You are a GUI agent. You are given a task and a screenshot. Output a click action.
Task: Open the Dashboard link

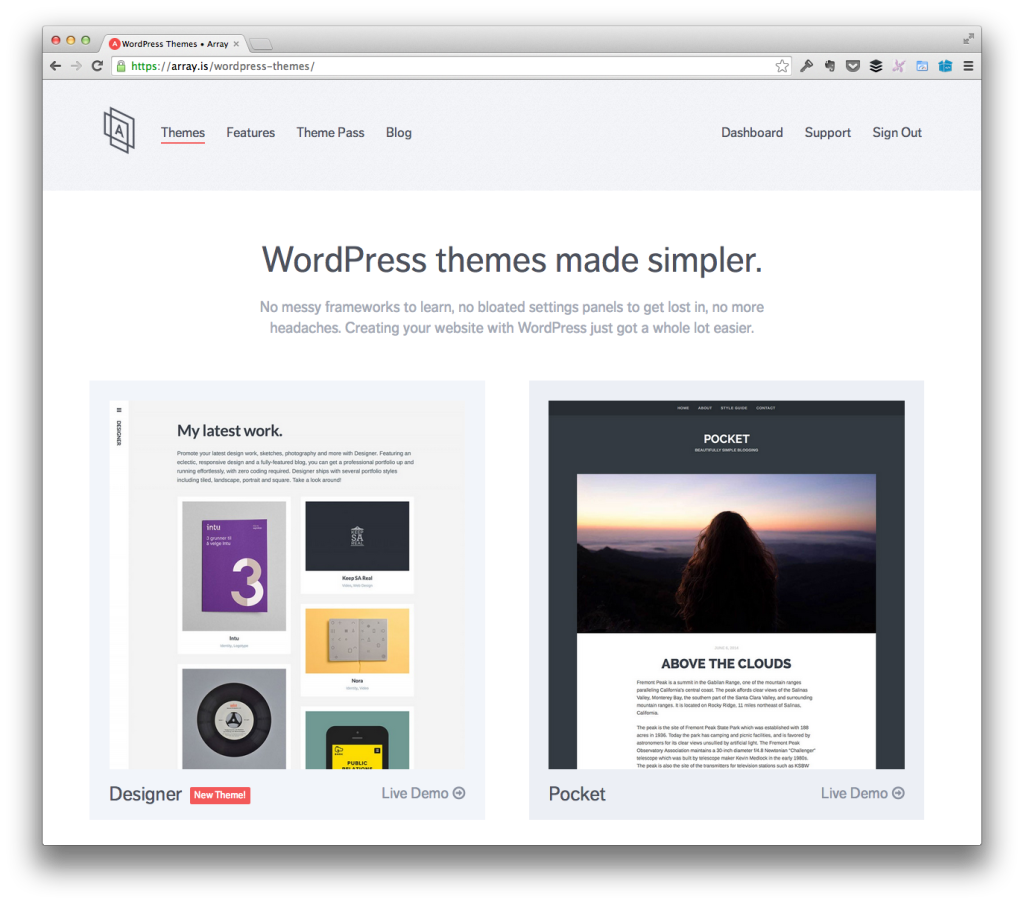(752, 133)
